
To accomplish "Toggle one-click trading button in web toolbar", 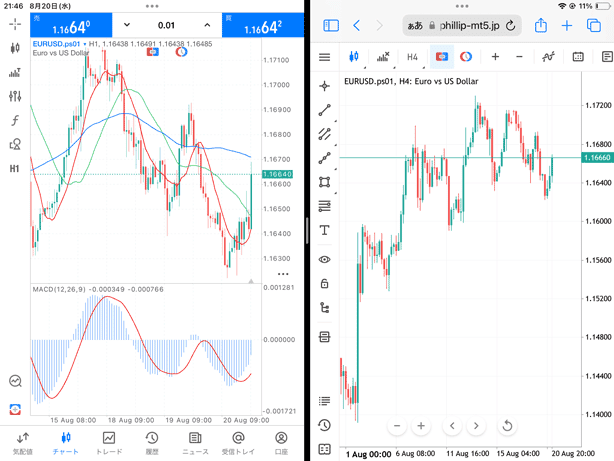I will click(x=442, y=57).
